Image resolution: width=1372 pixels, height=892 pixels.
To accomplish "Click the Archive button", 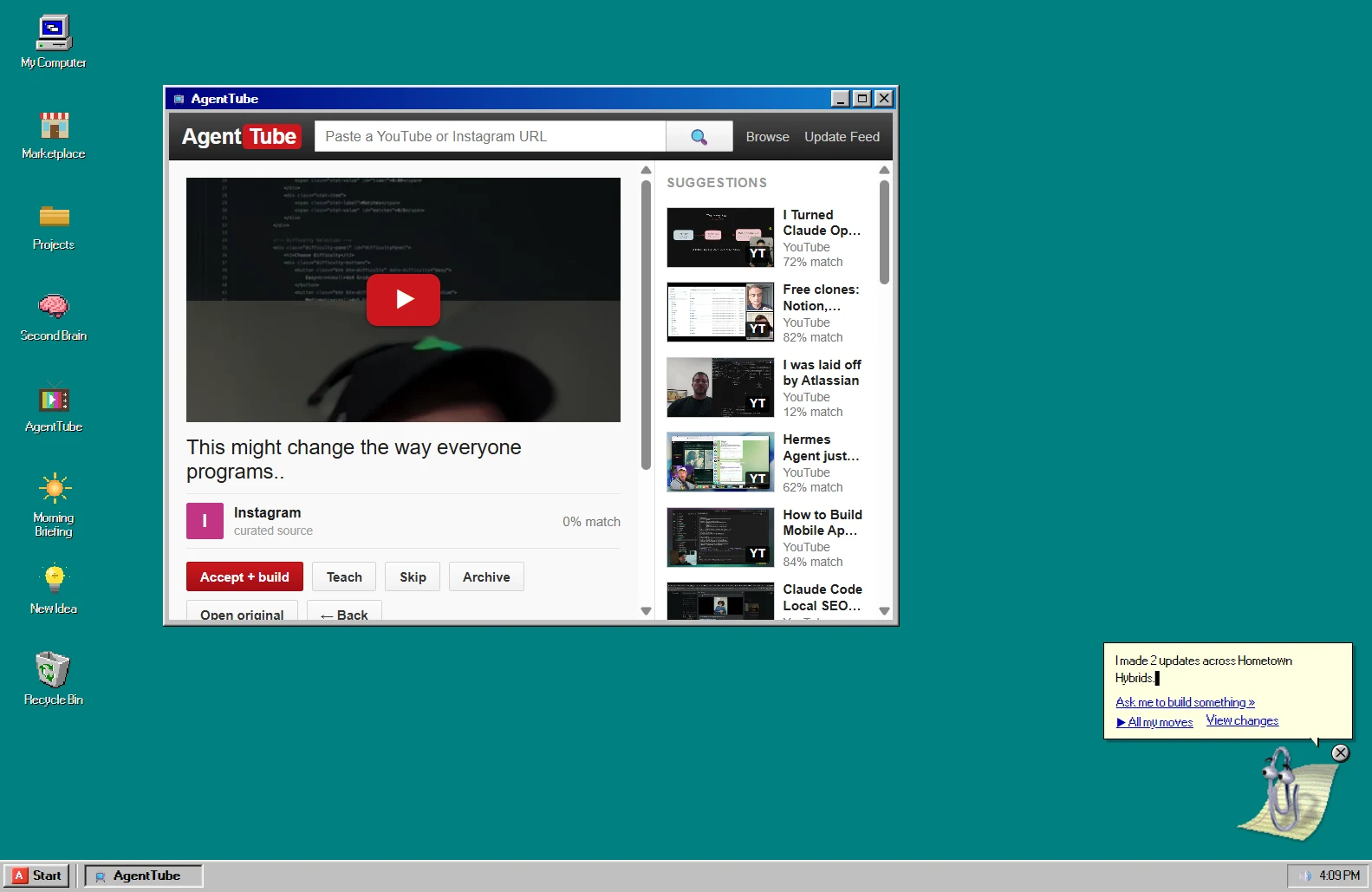I will tap(486, 577).
